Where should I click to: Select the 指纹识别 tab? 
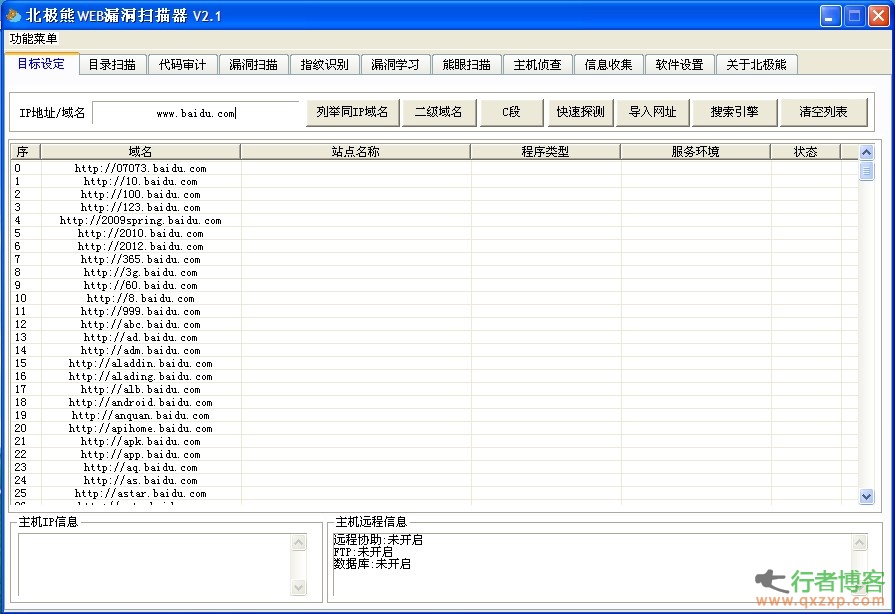pyautogui.click(x=324, y=64)
